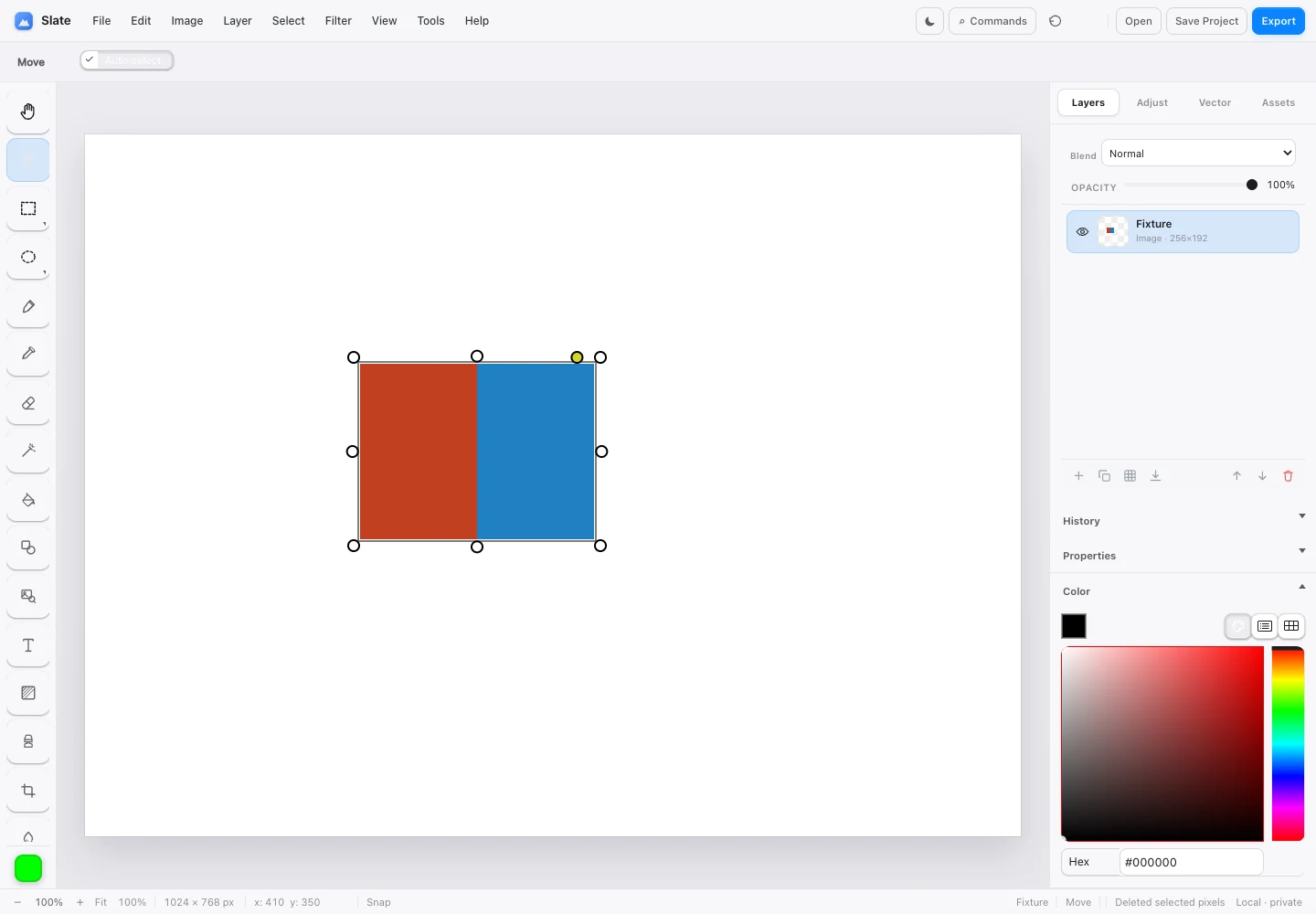Select the Rectangular Marquee tool
The width and height of the screenshot is (1316, 914).
(28, 208)
